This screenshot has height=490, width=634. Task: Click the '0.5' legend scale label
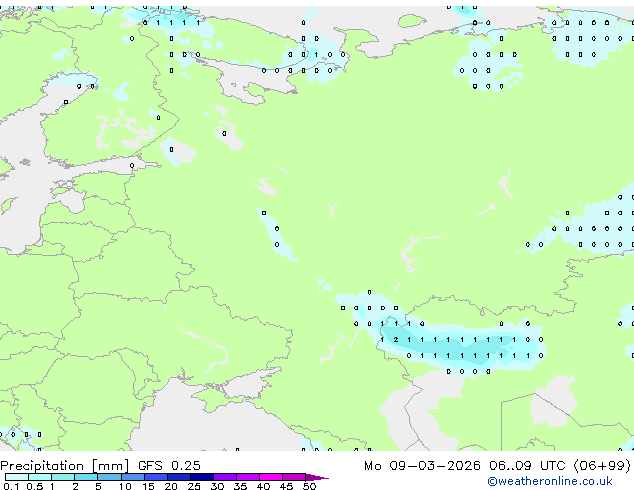pos(35,486)
